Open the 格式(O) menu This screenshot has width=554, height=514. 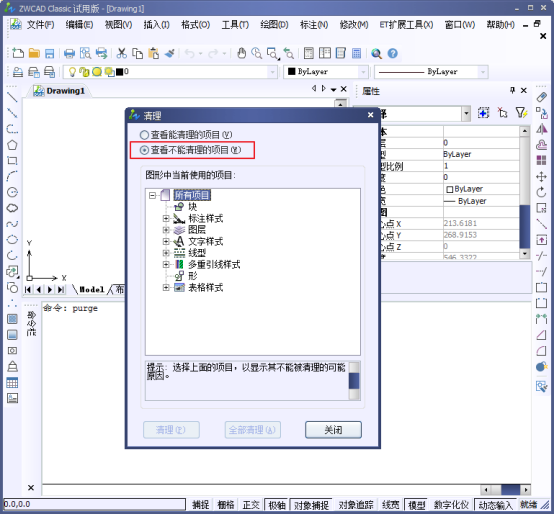pyautogui.click(x=195, y=25)
